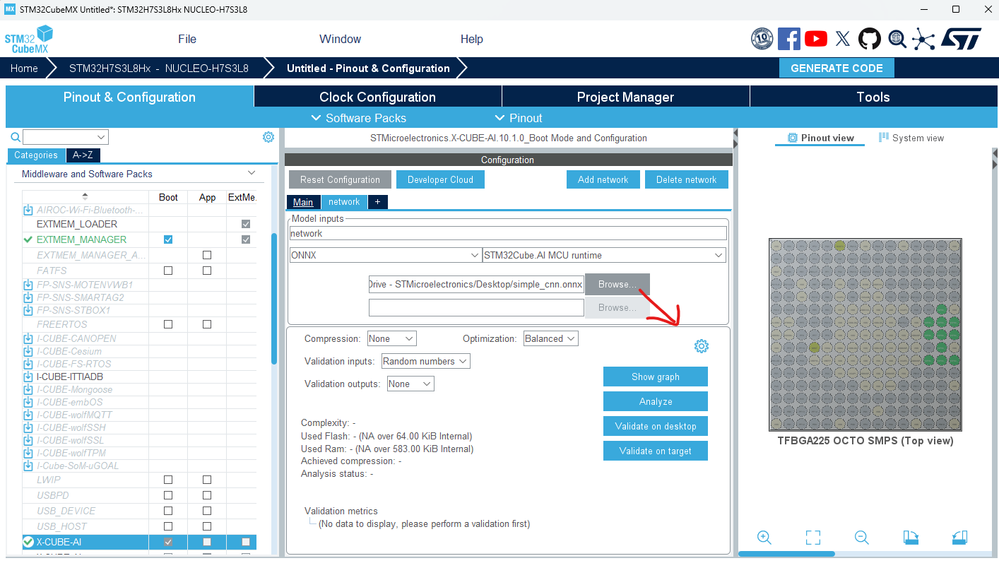Rotate the chip view right icon
Screen dimensions: 999x563
click(x=959, y=537)
